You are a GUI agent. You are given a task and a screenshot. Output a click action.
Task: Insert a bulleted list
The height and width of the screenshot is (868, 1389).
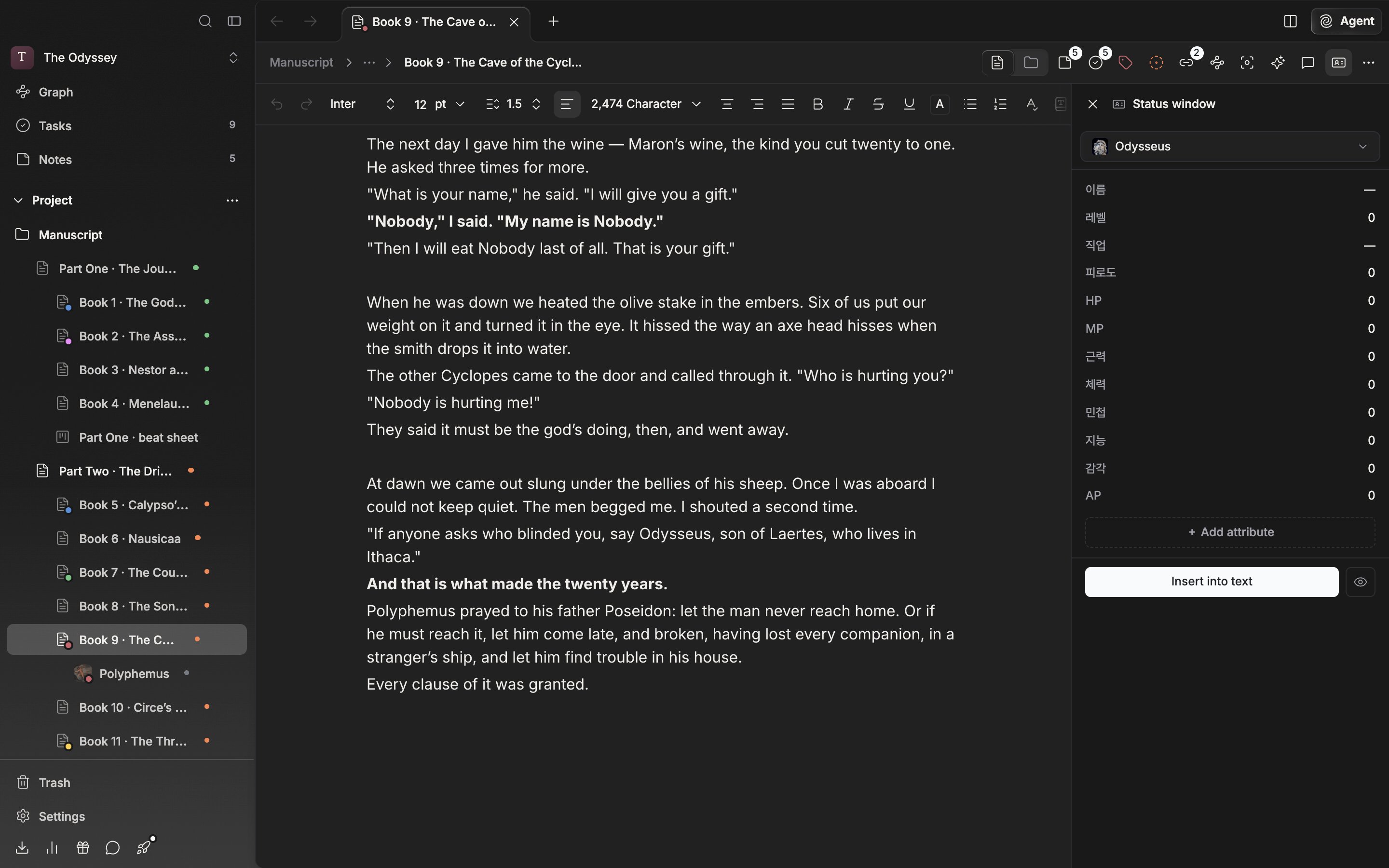tap(970, 104)
